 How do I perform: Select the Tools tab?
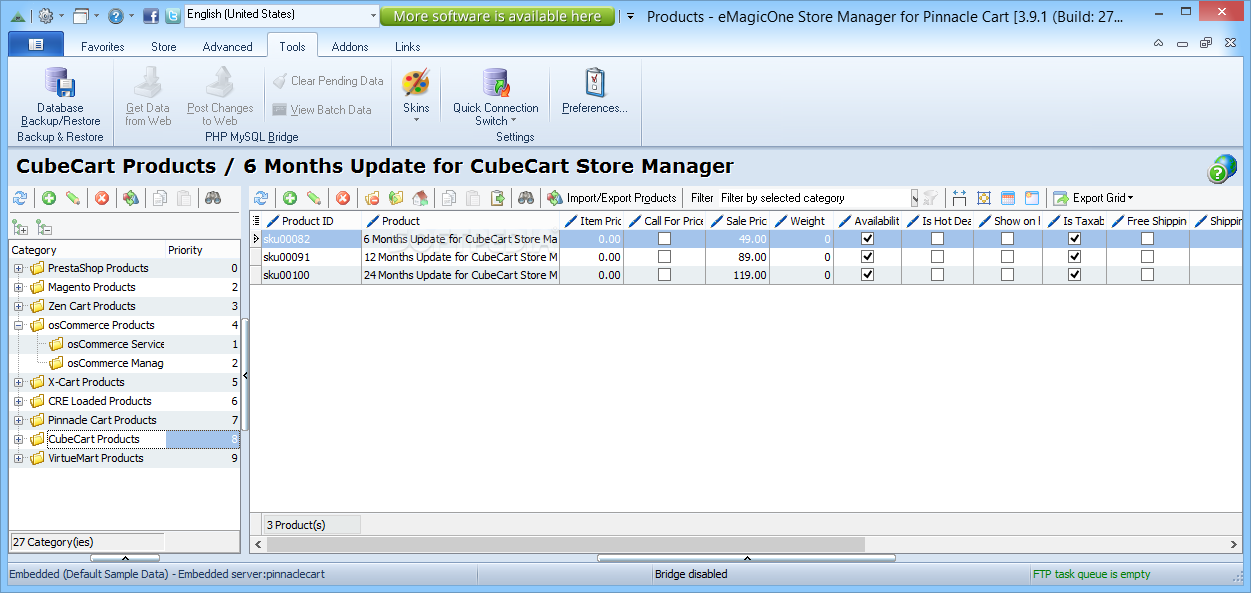point(293,46)
